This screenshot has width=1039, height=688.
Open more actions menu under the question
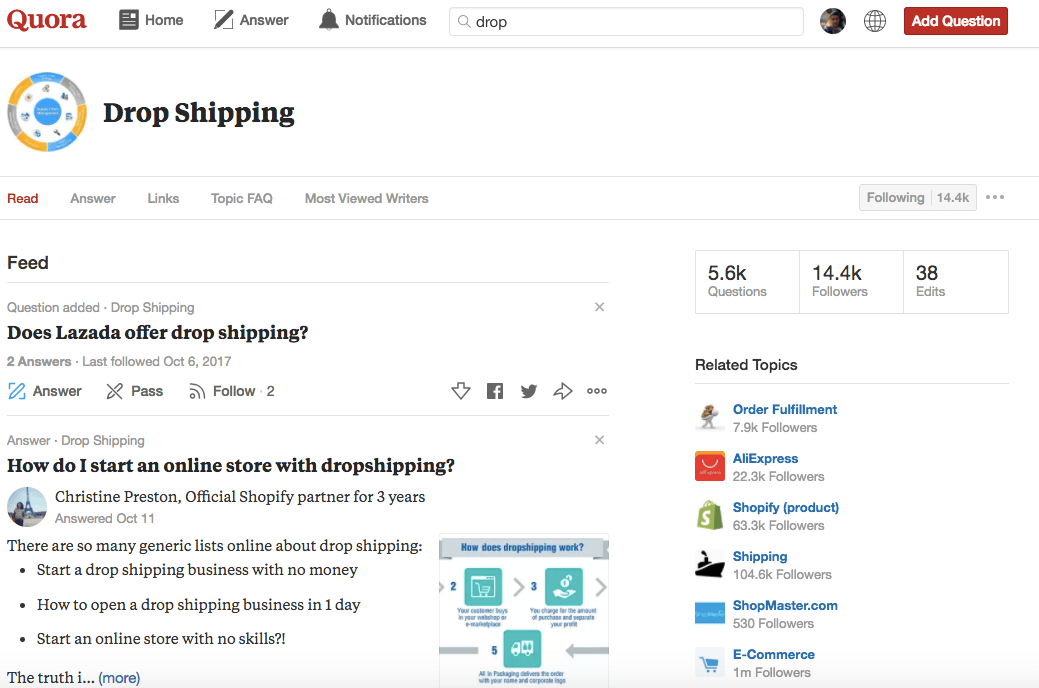pos(597,391)
